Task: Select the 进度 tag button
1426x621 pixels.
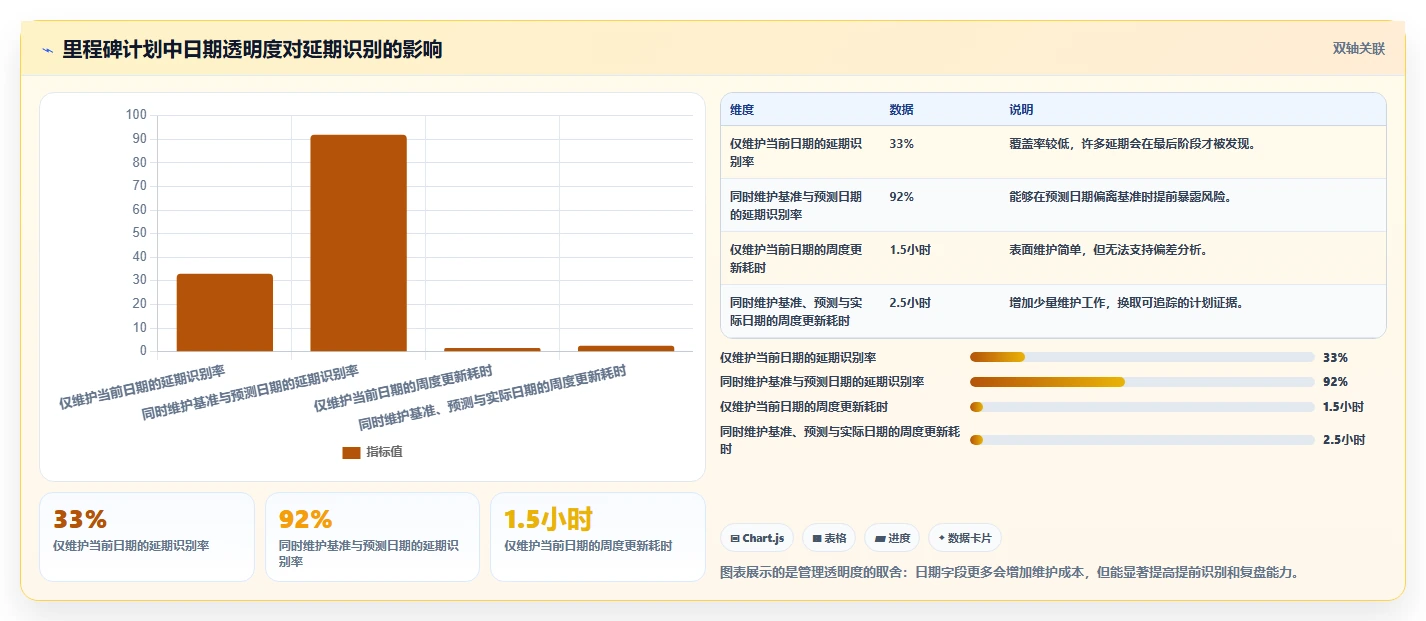Action: [892, 538]
